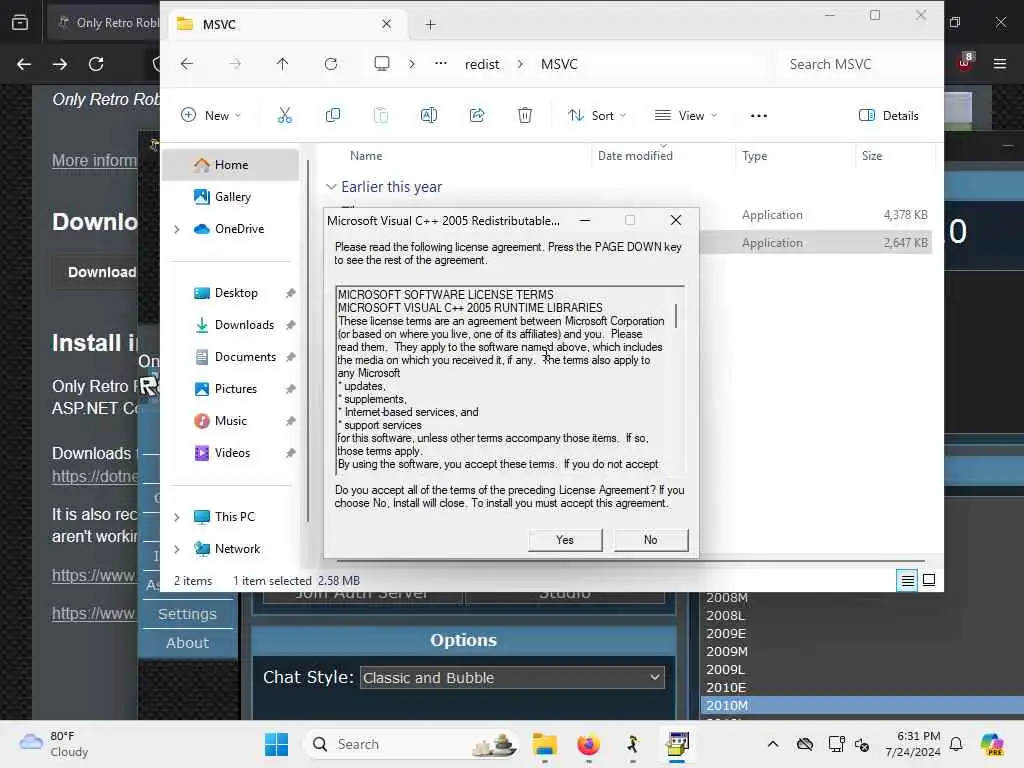Show hidden system tray icons
1024x768 pixels.
pos(773,744)
